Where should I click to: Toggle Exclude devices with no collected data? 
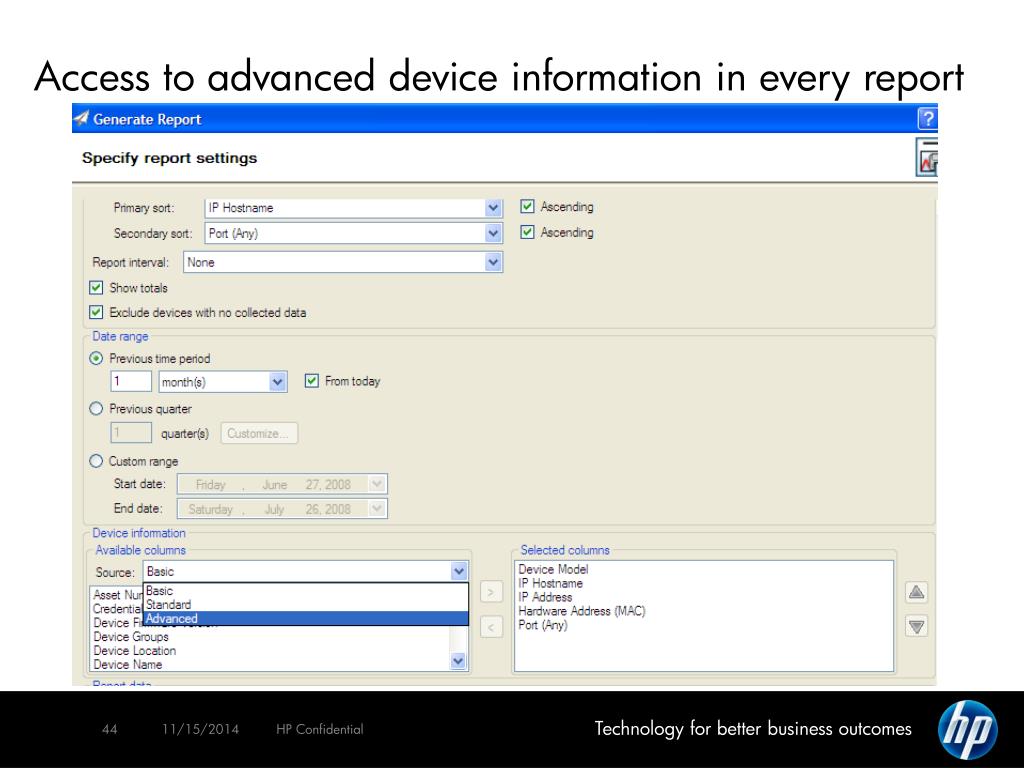tap(96, 312)
